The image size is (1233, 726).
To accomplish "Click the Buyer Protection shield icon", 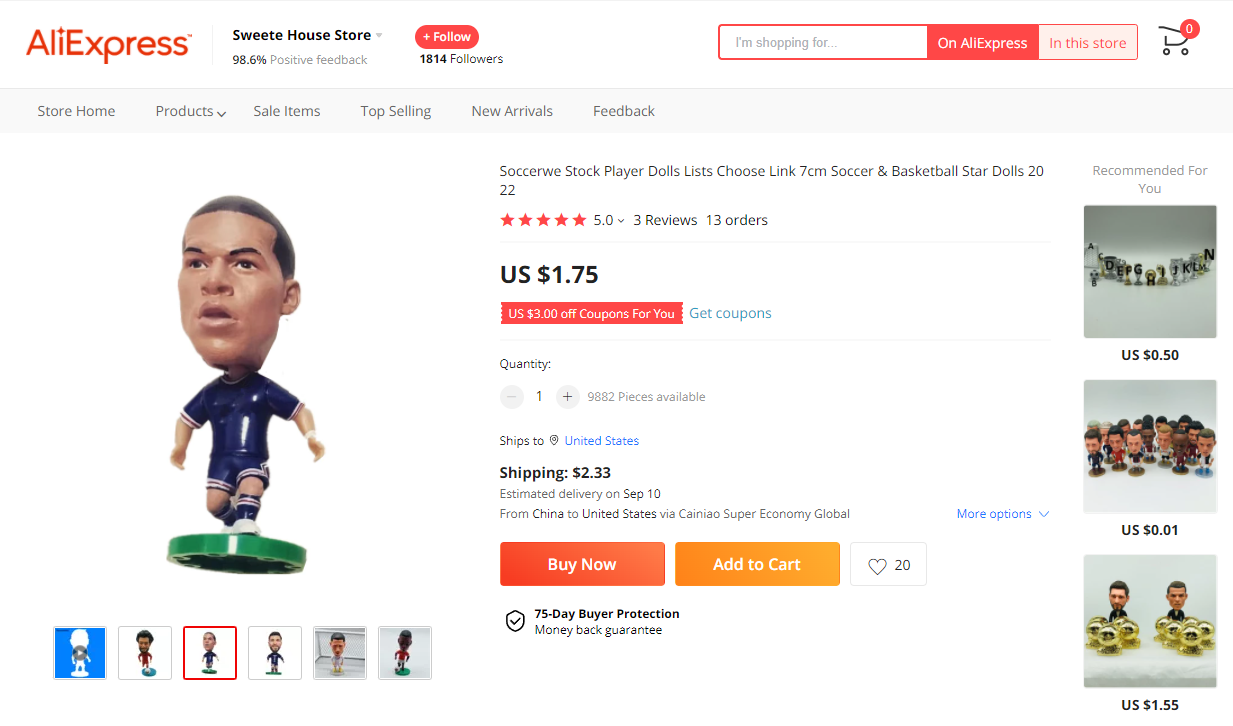I will 515,621.
